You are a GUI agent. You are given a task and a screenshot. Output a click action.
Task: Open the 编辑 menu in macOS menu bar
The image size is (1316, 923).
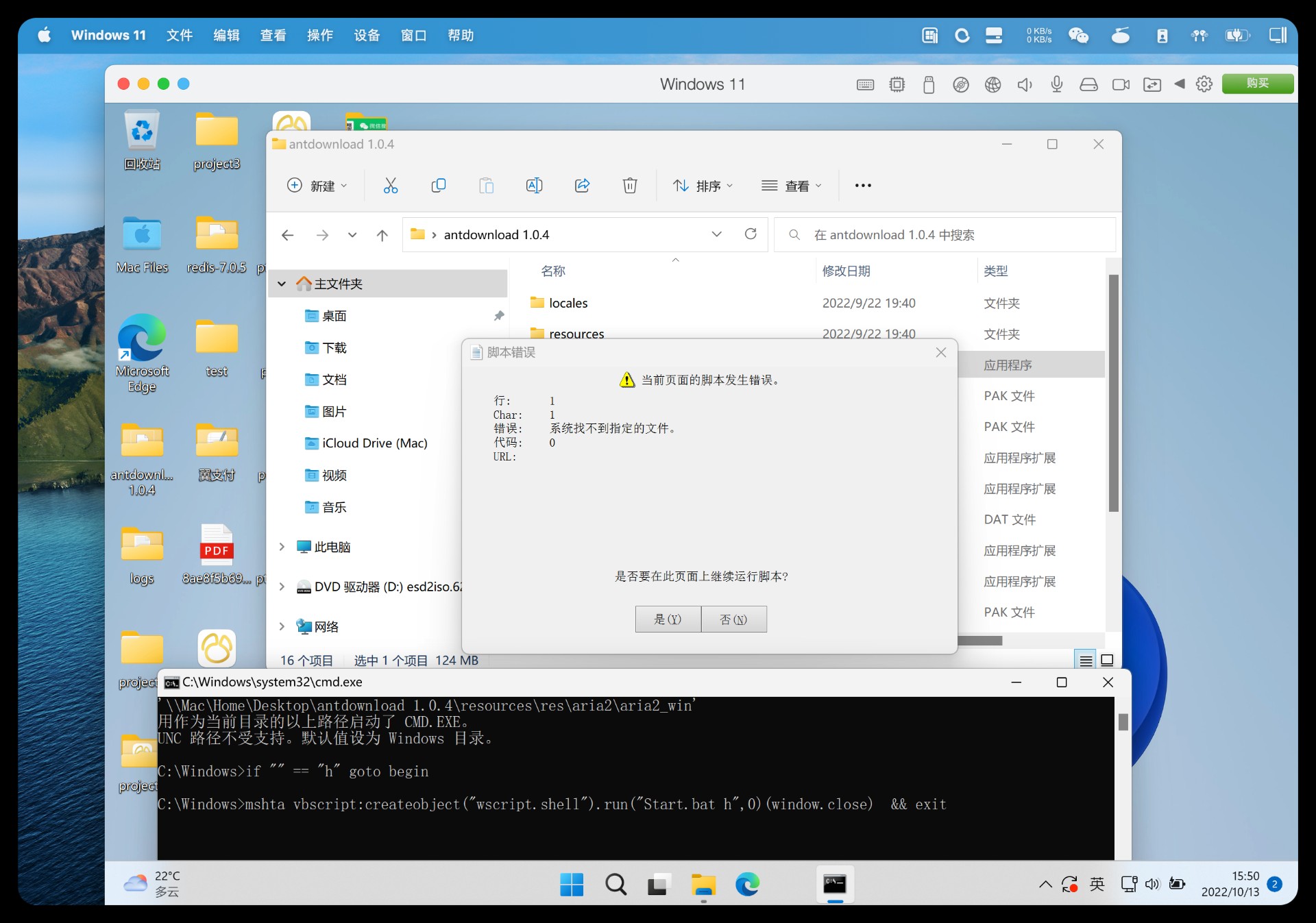pos(226,36)
